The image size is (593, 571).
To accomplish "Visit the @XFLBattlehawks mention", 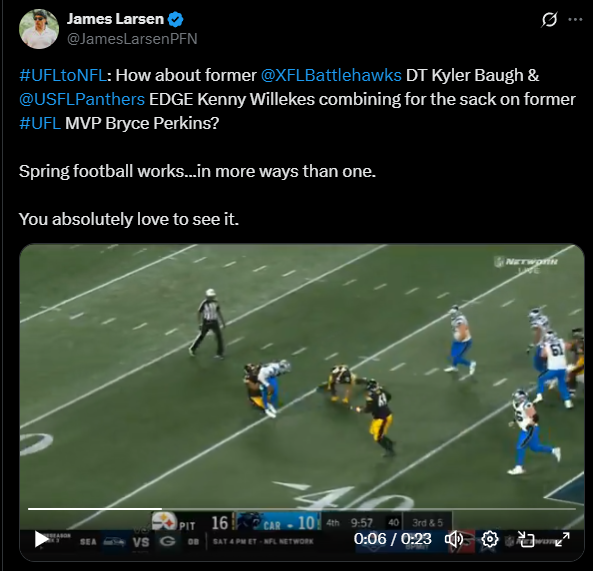I will click(x=331, y=75).
